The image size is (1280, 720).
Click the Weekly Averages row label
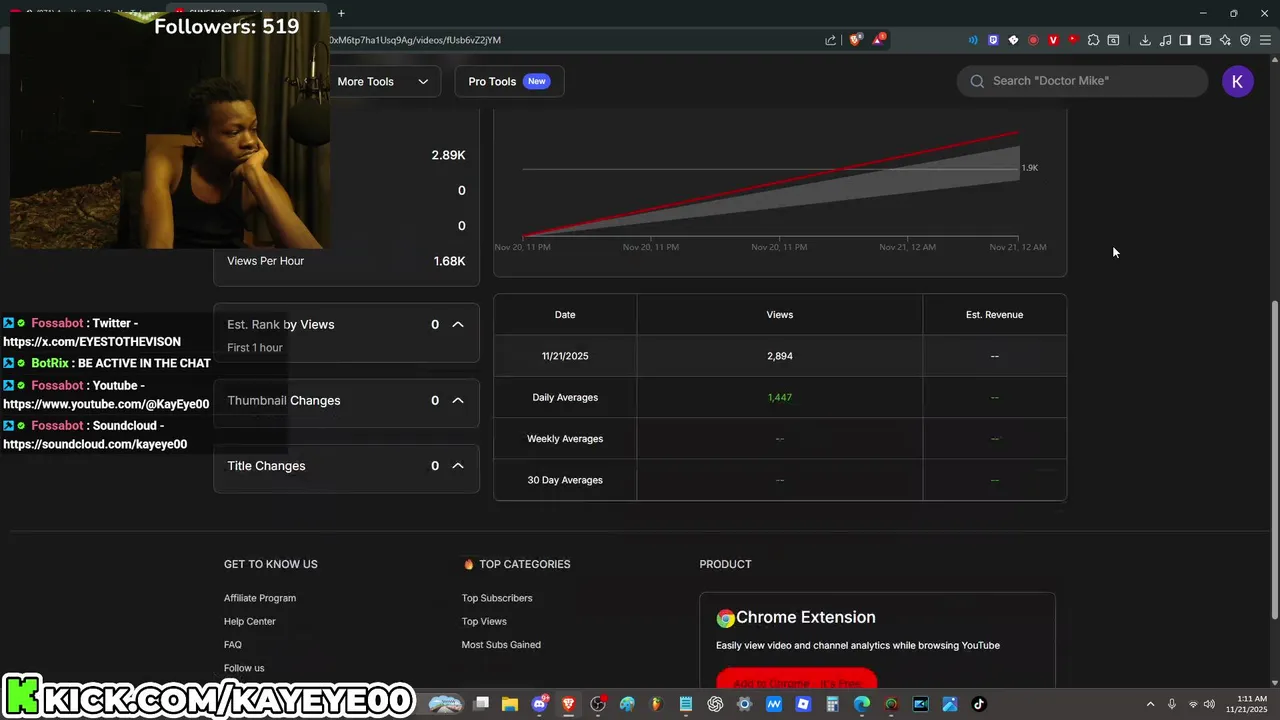565,439
